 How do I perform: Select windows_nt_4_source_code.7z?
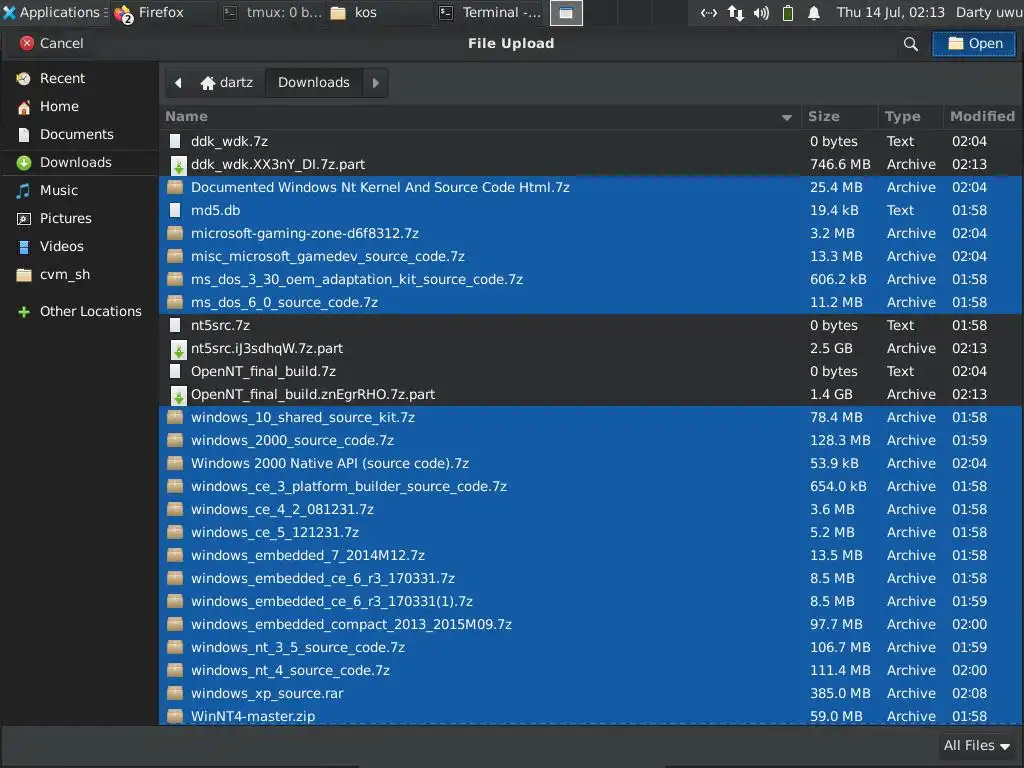[591, 670]
